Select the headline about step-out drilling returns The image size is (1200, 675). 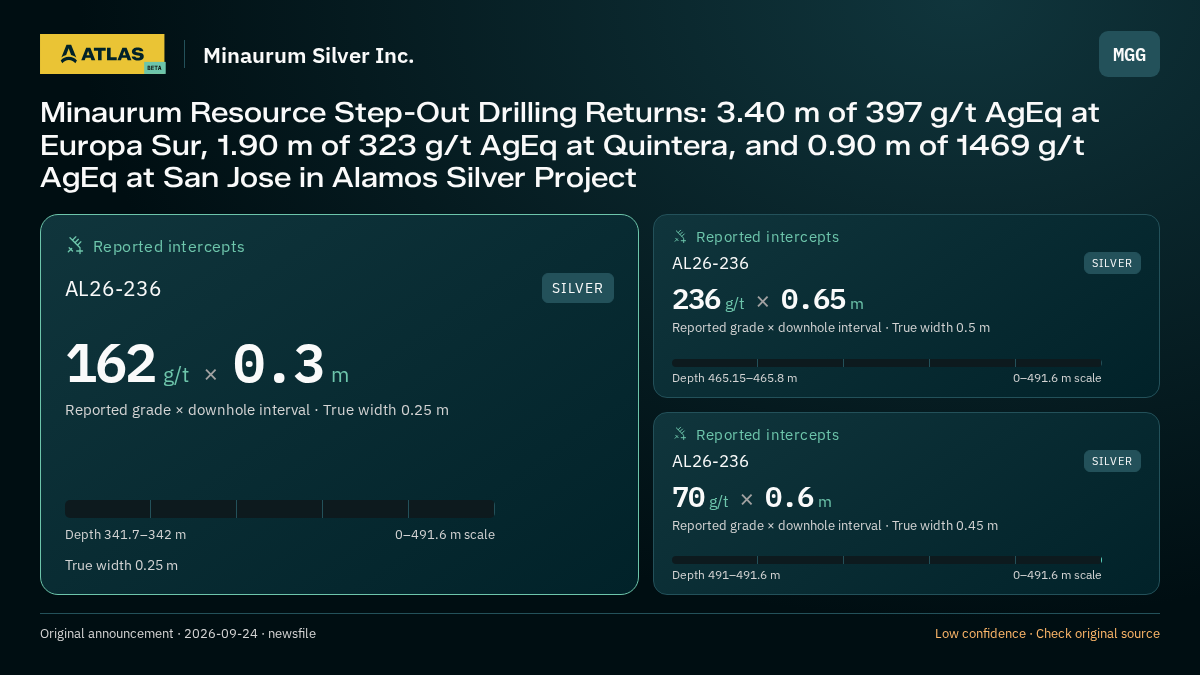tap(570, 145)
